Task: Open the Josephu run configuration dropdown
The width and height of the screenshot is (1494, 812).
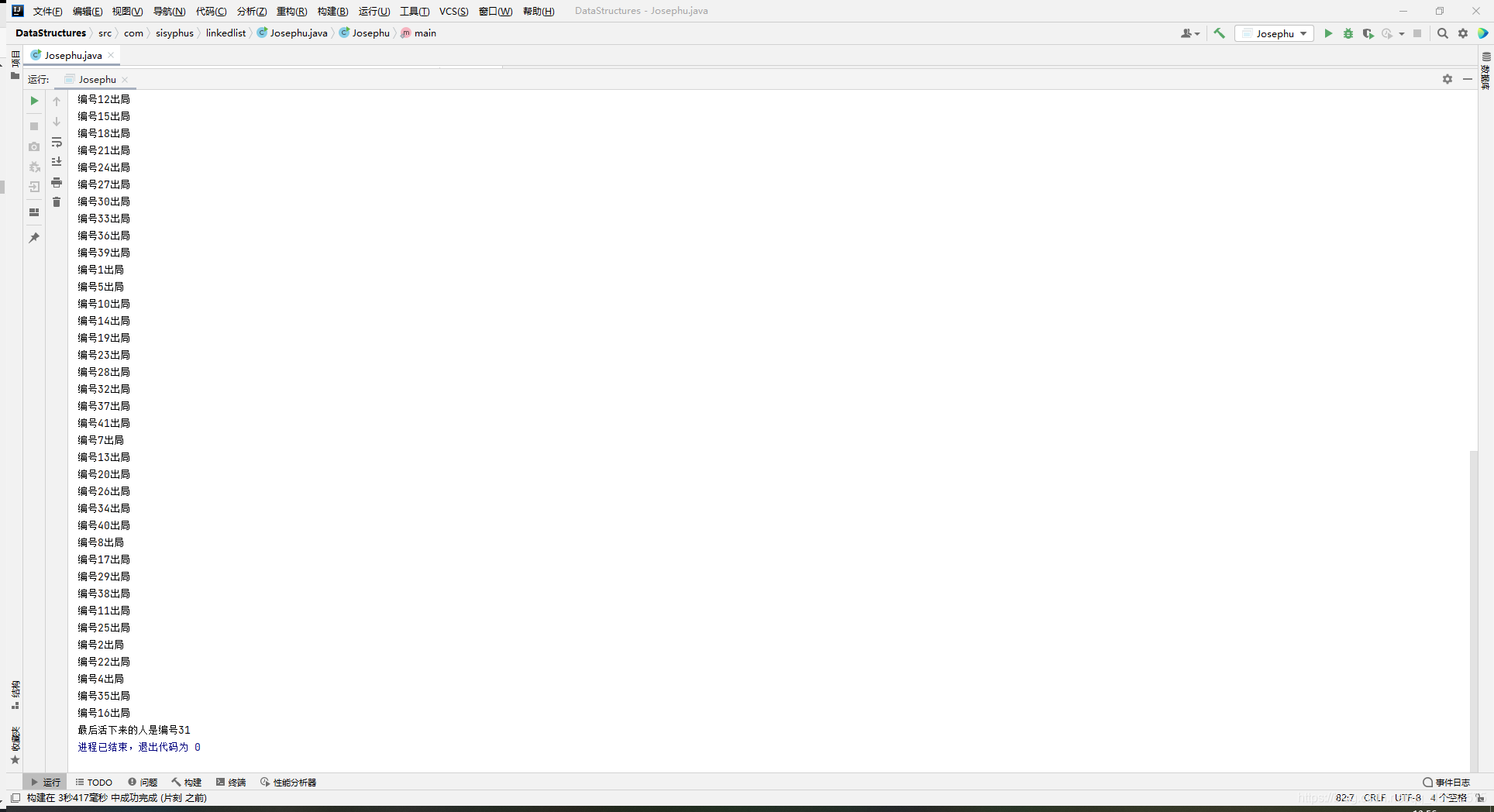Action: 1275,33
